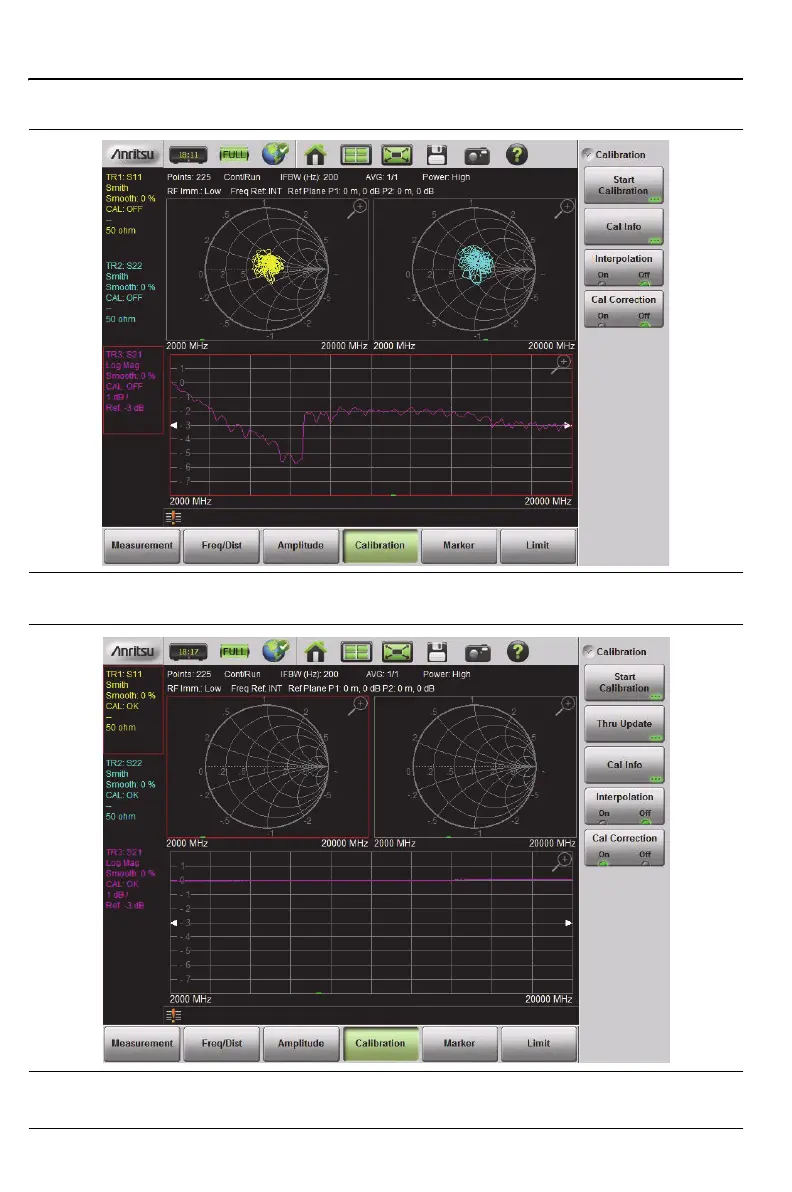792x1192 pixels.
Task: Click camera screenshot icon in 18:11 screen
Action: (x=477, y=156)
